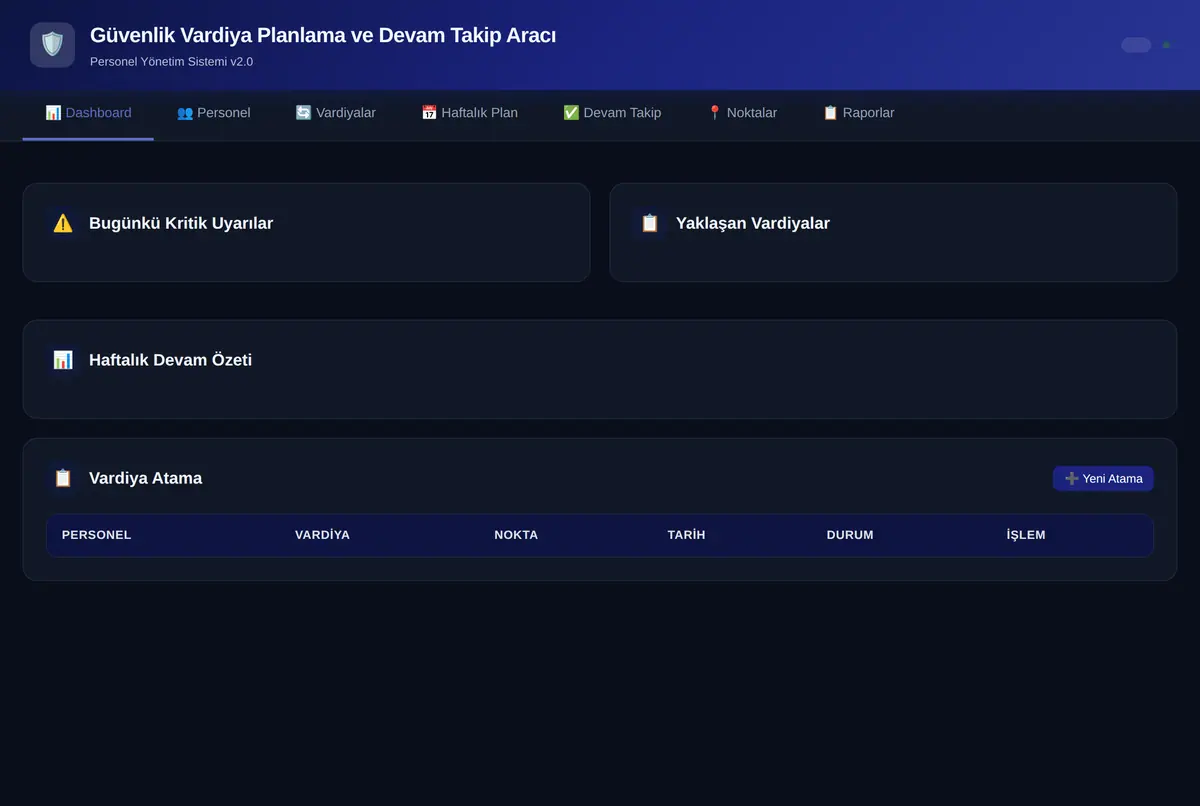This screenshot has width=1200, height=806.
Task: Click the clipboard icon beside Vardiya Atama
Action: [63, 478]
